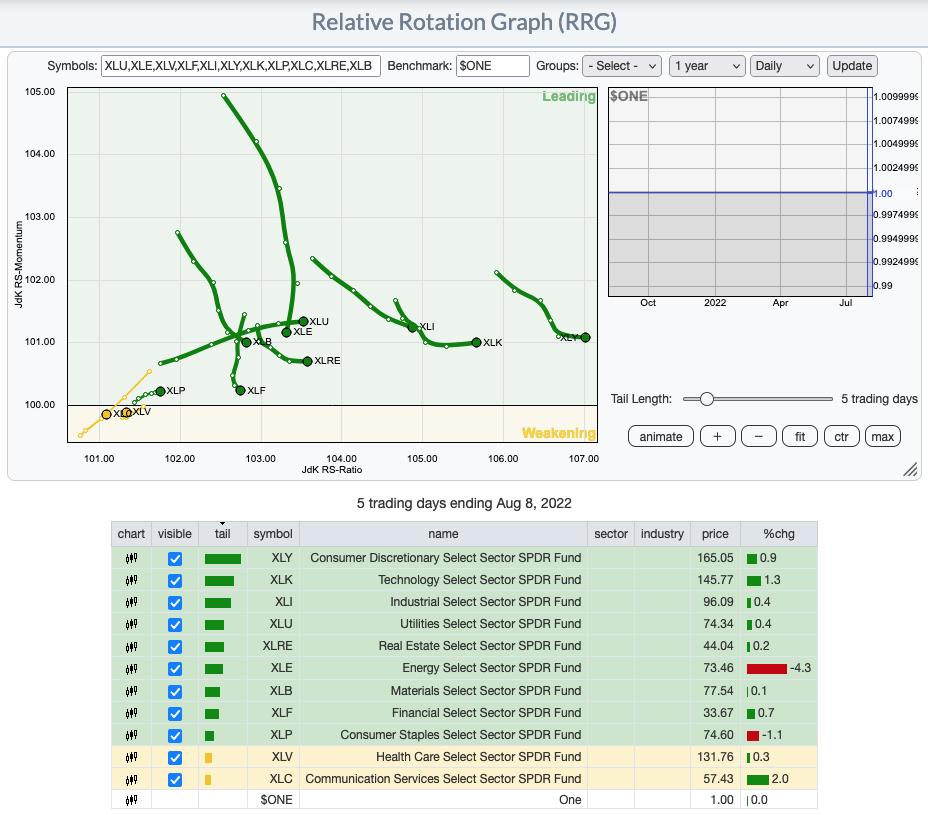Sort table by price column header
The height and width of the screenshot is (815, 928).
(715, 534)
